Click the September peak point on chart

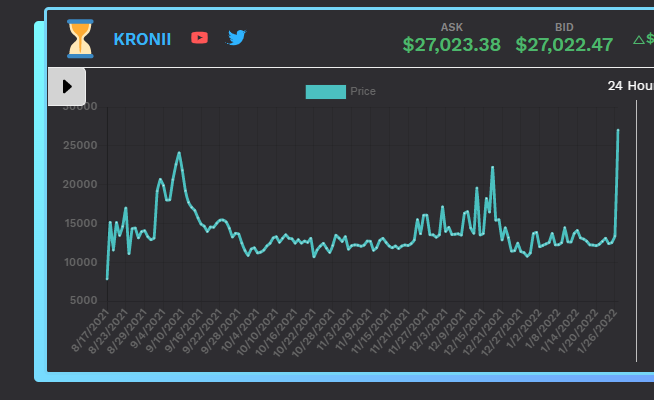click(179, 153)
